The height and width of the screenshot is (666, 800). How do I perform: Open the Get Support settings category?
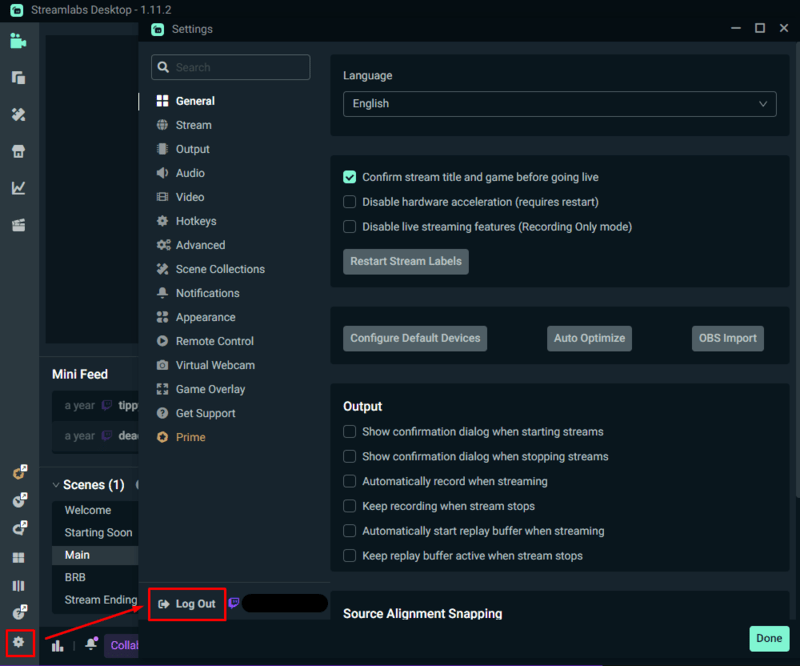click(x=196, y=413)
